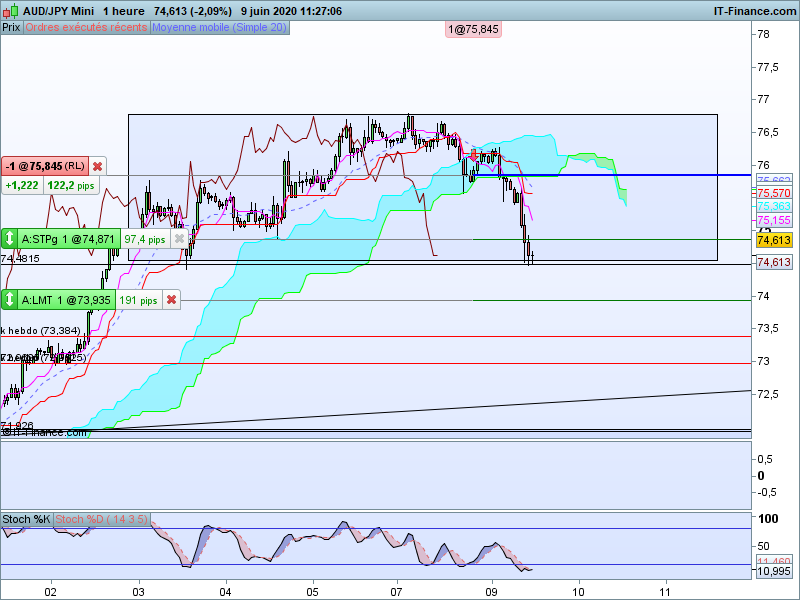
Task: Click the 74,613 (-2,09%) quote in the title
Action: tap(193, 11)
